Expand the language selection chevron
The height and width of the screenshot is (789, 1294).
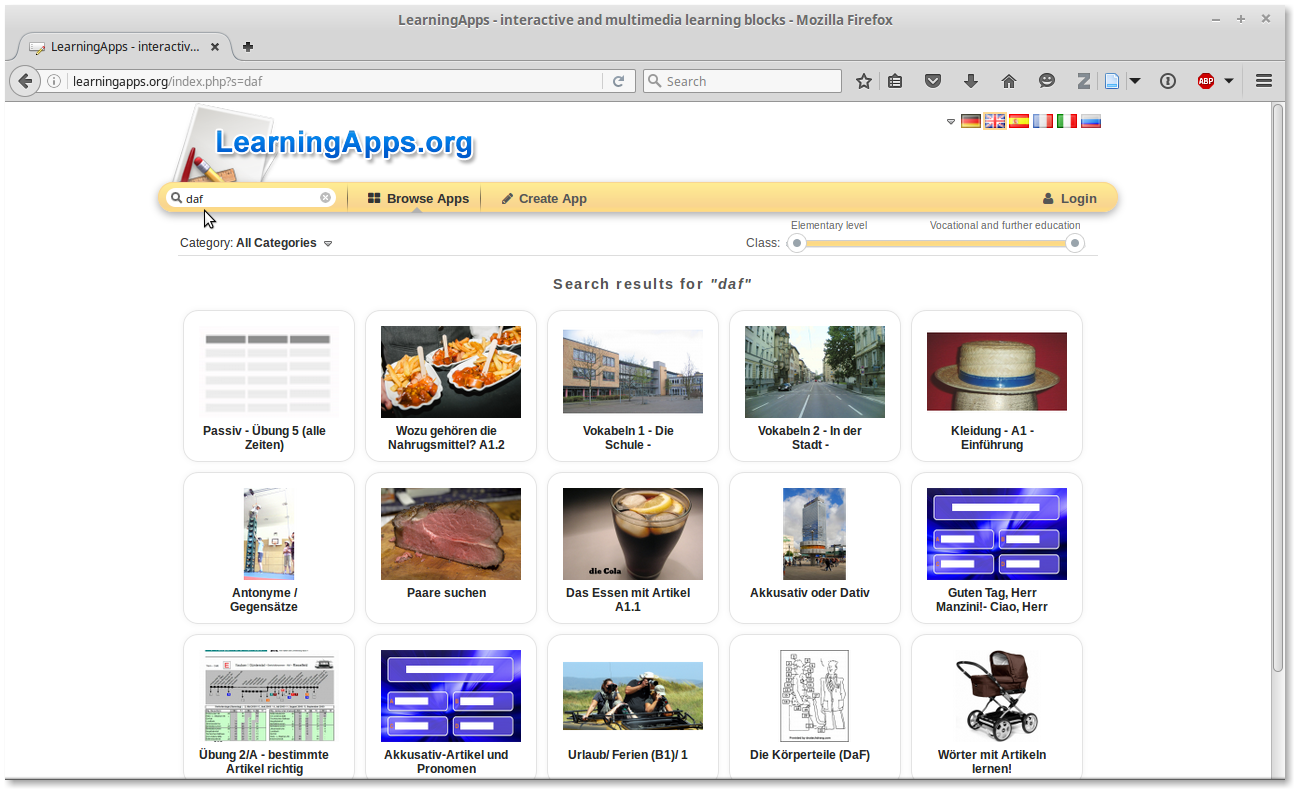pos(951,121)
